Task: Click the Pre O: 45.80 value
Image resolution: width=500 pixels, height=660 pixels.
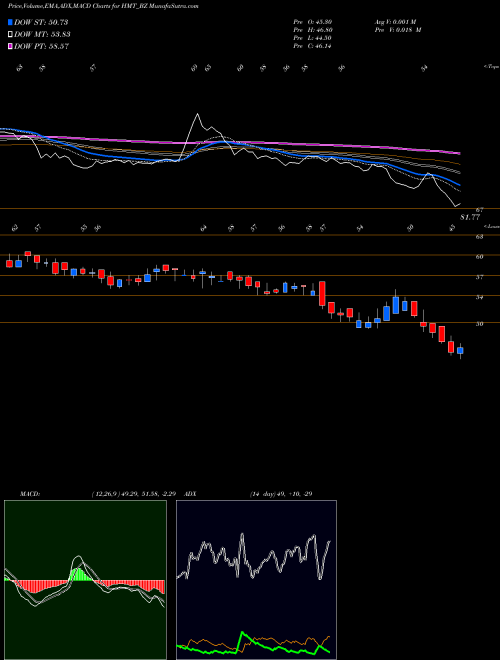Action: 312,22
